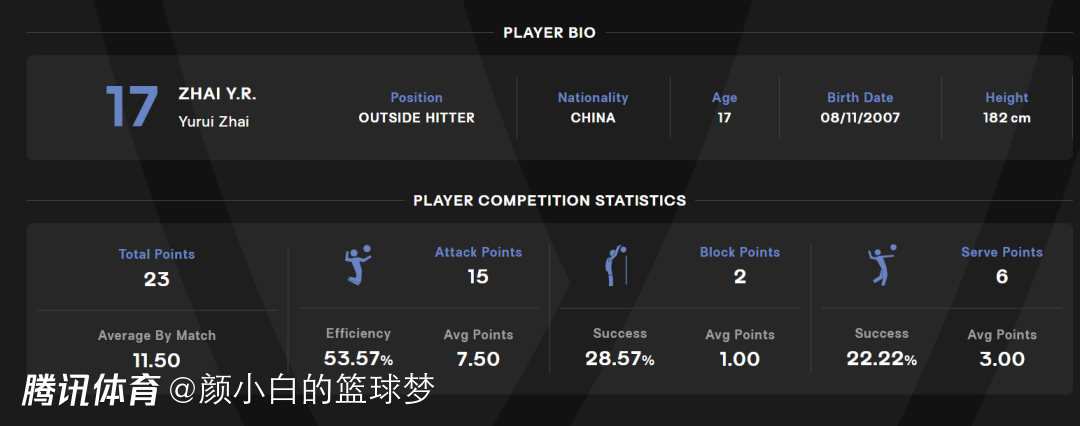
Task: Click the Nationality CHINA value
Action: 593,118
